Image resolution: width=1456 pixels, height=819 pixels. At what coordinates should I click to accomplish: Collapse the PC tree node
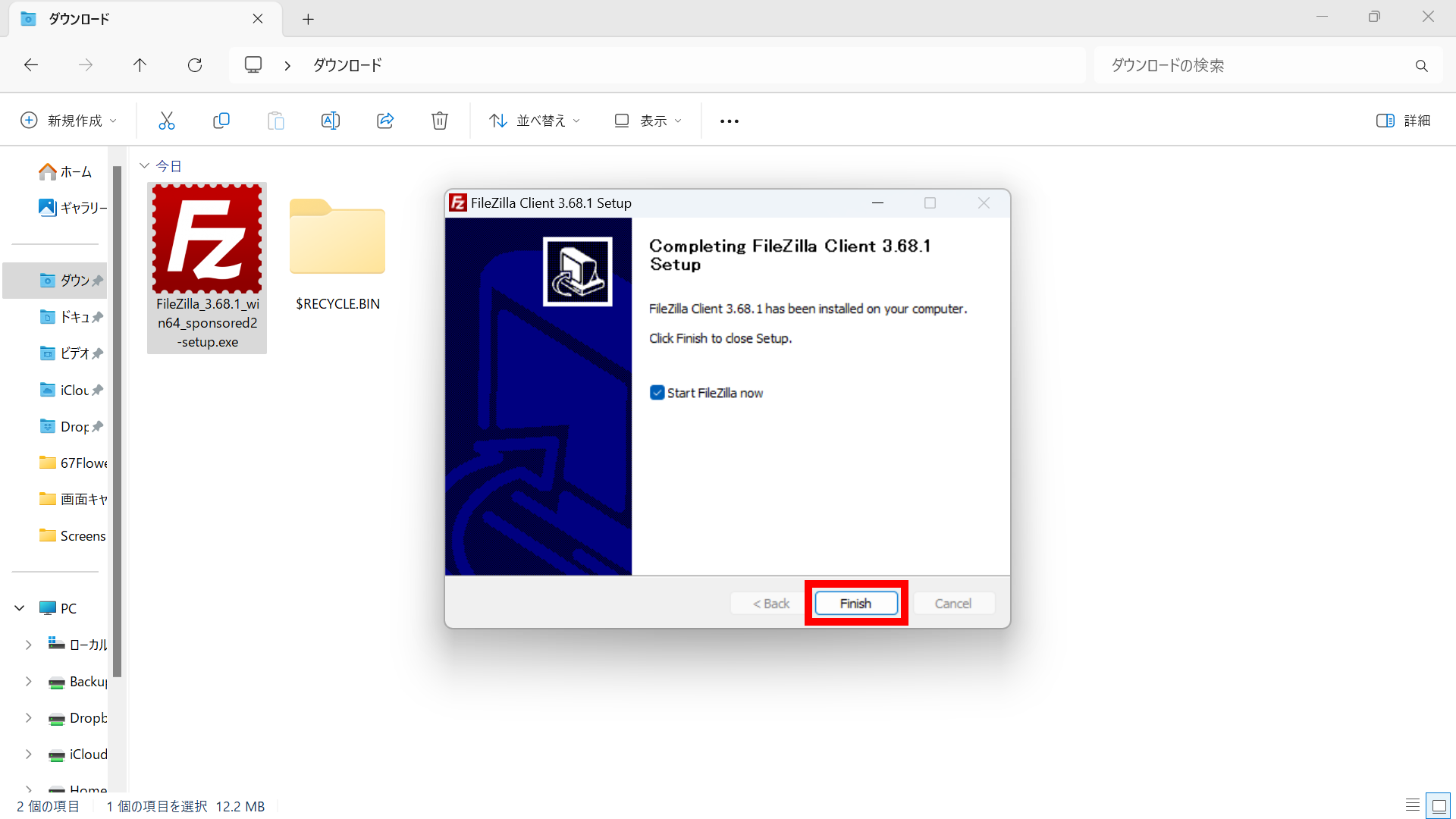coord(20,608)
